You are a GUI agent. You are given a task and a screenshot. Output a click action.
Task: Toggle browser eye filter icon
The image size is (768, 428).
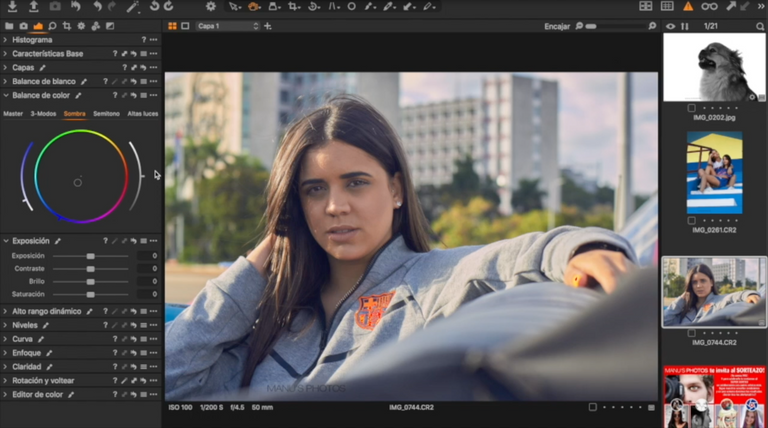[x=671, y=26]
